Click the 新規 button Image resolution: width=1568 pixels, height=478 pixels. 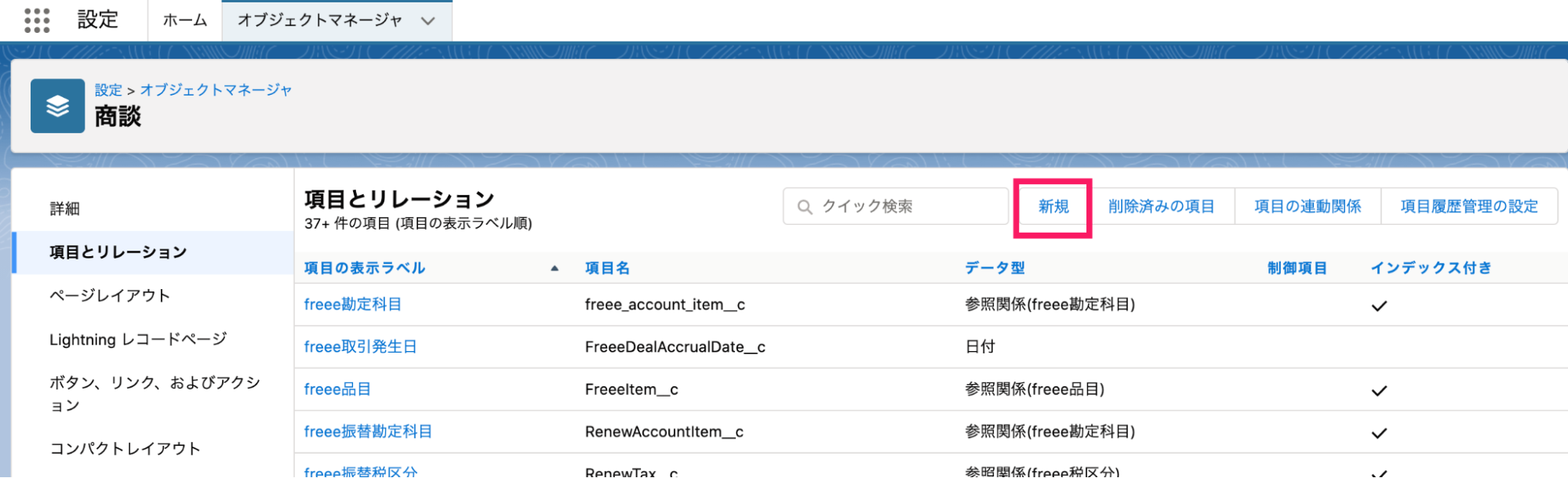[1053, 207]
